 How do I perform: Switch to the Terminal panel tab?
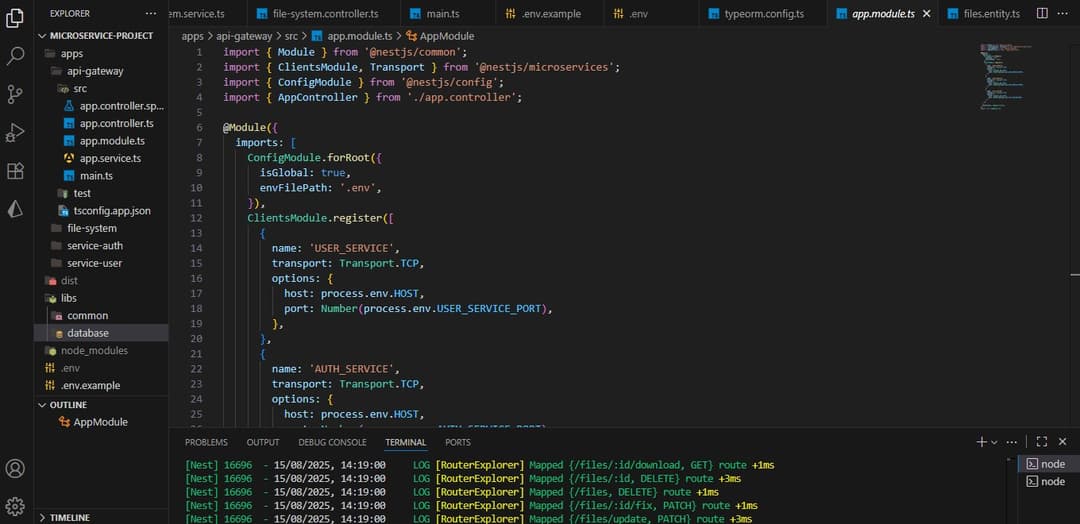point(406,442)
